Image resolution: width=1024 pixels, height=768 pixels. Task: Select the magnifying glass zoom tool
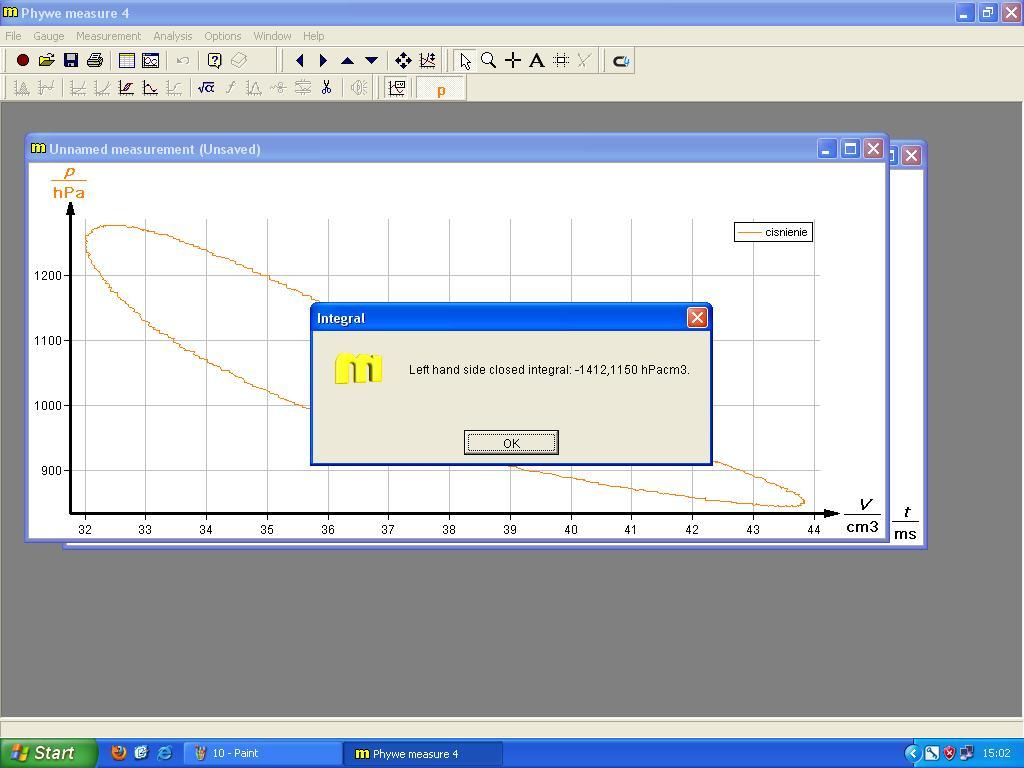click(488, 61)
